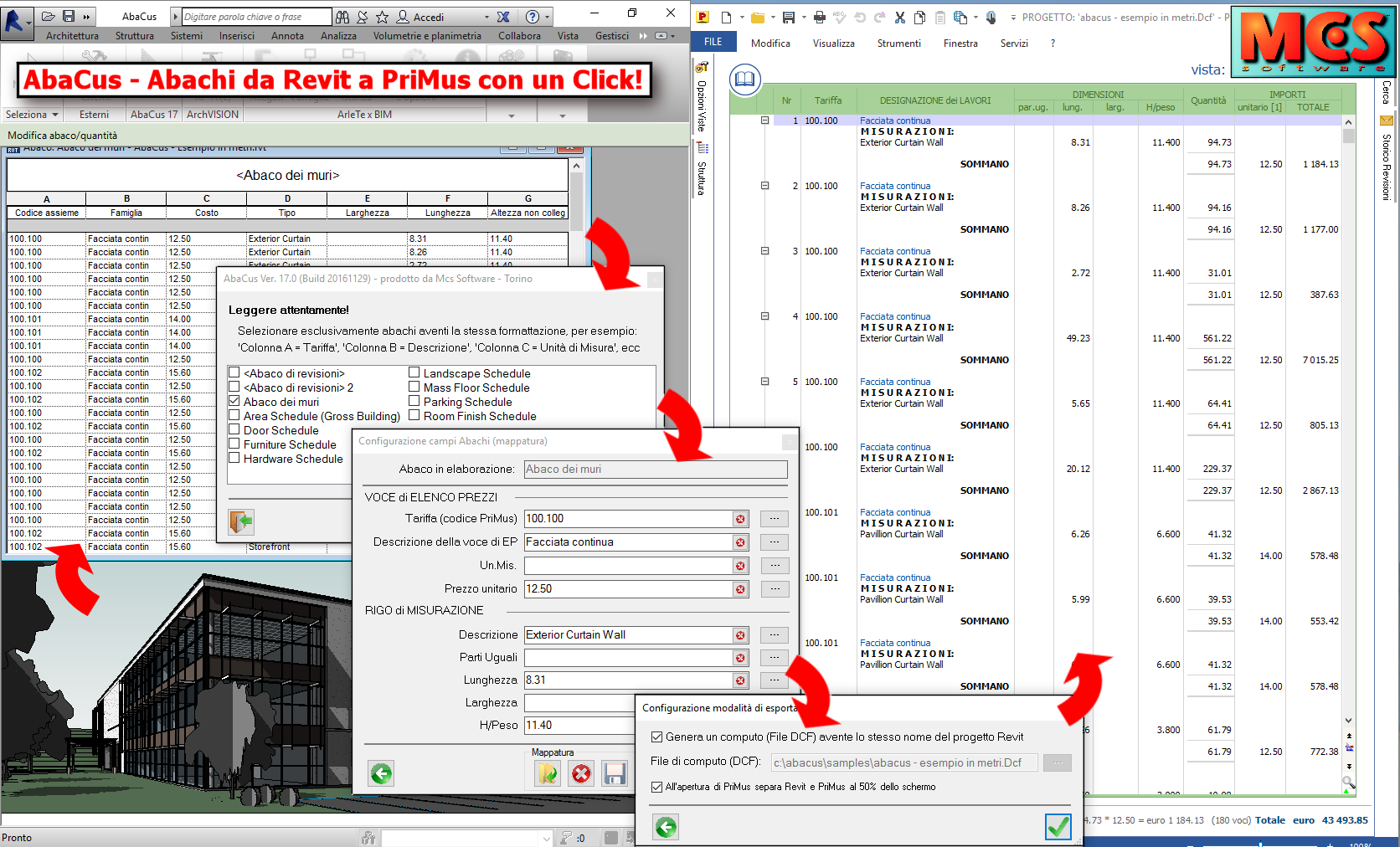Switch to the Annota ribbon tab
Viewport: 1400px width, 847px height.
[x=287, y=36]
